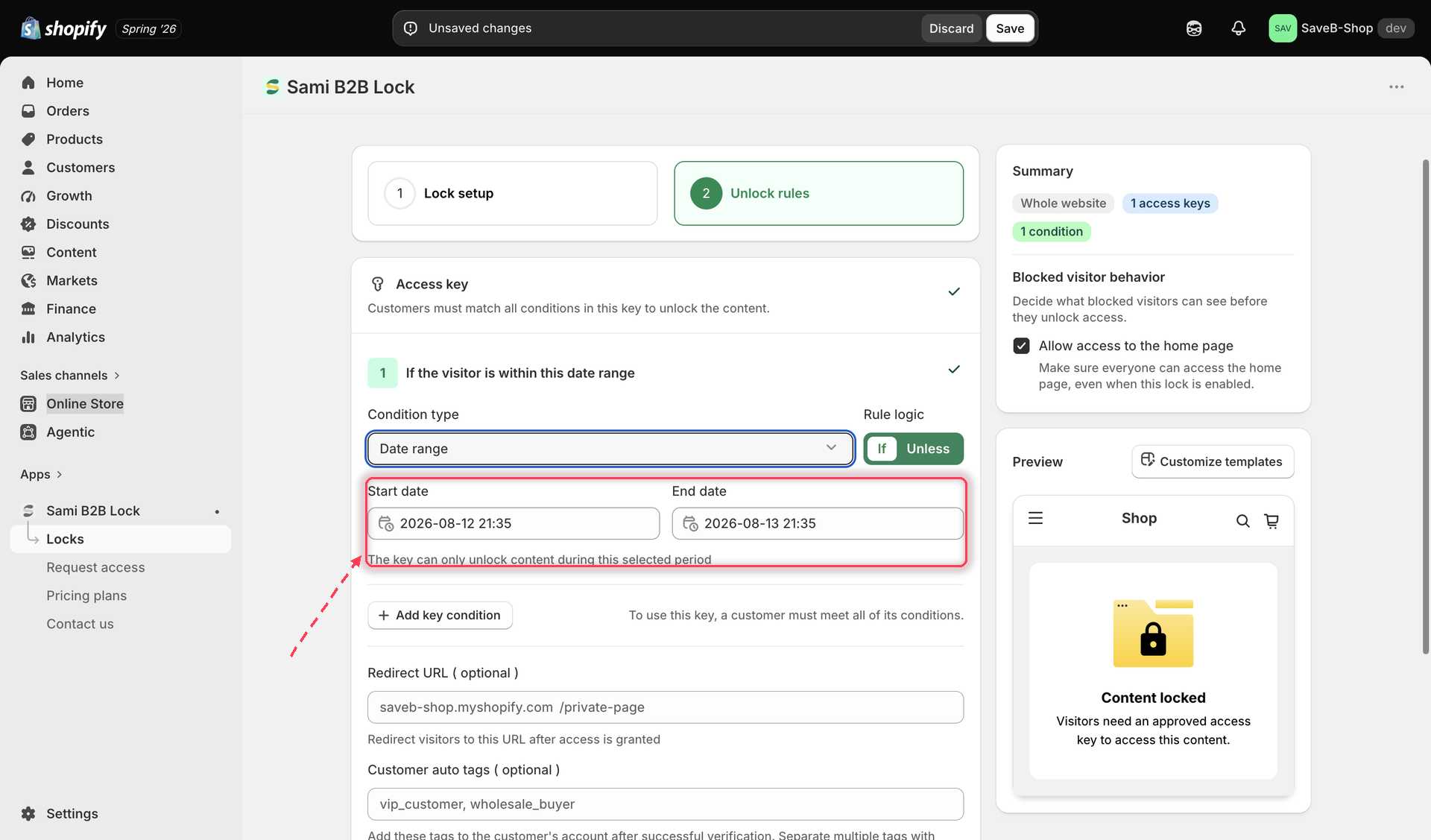
Task: Click the Home icon in sidebar
Action: click(28, 83)
